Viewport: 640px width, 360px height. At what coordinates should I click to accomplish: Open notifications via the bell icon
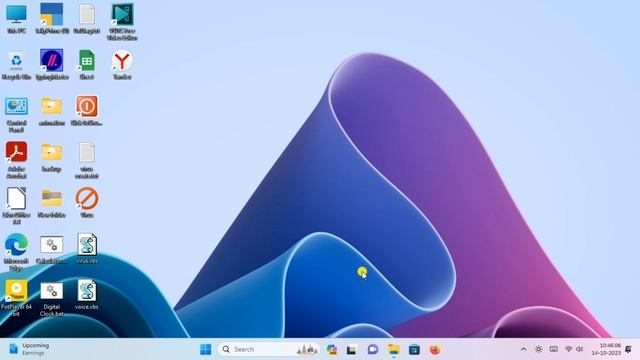(x=629, y=349)
